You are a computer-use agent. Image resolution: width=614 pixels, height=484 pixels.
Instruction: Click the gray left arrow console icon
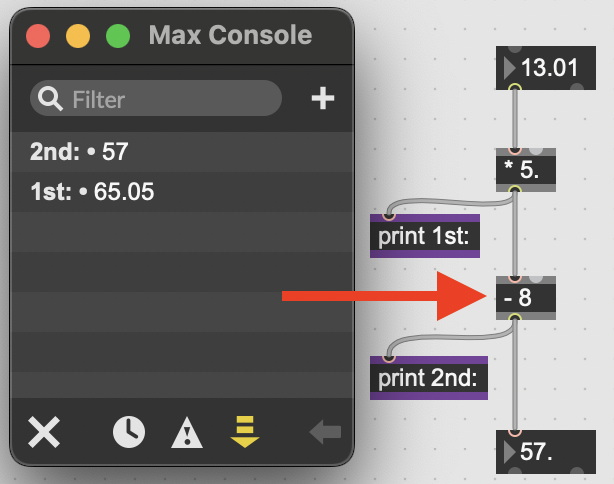[324, 432]
